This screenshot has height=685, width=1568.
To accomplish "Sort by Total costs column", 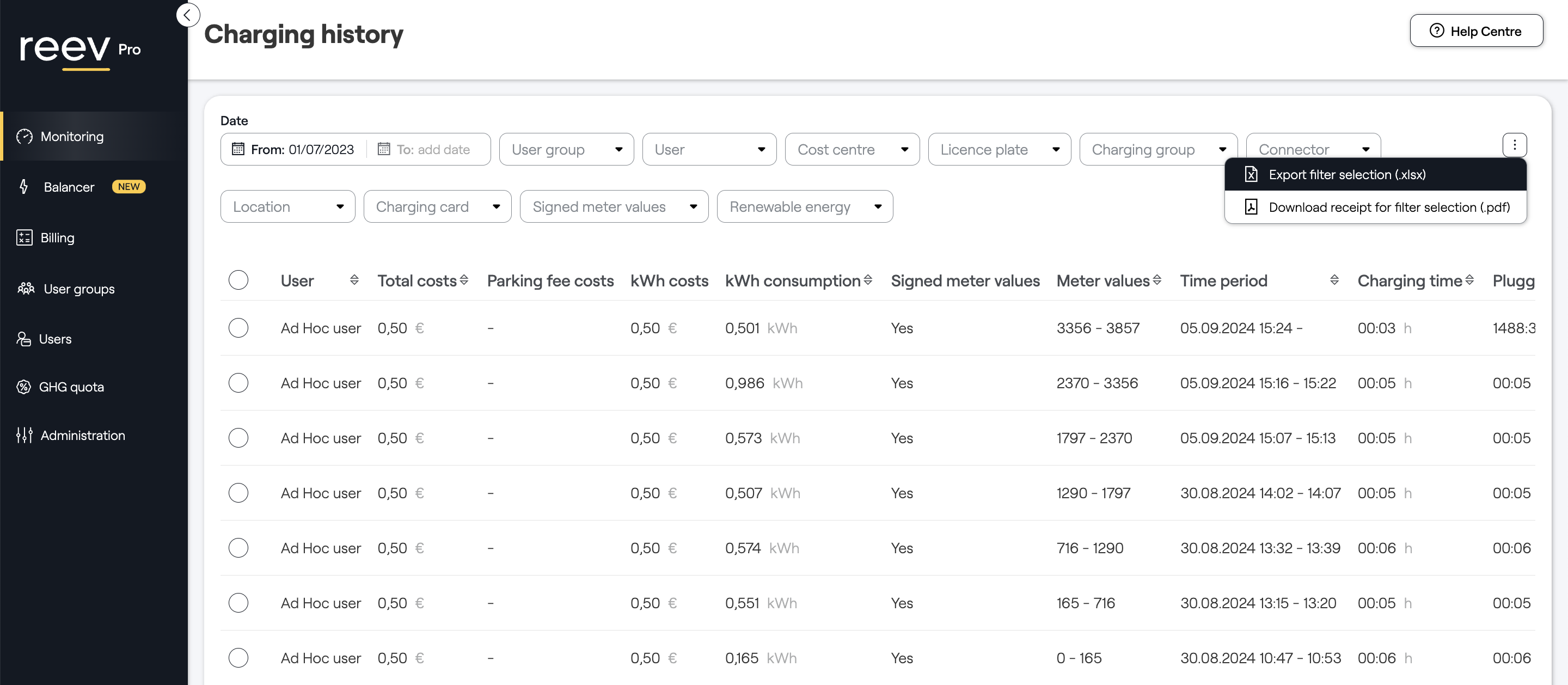I will pos(464,280).
